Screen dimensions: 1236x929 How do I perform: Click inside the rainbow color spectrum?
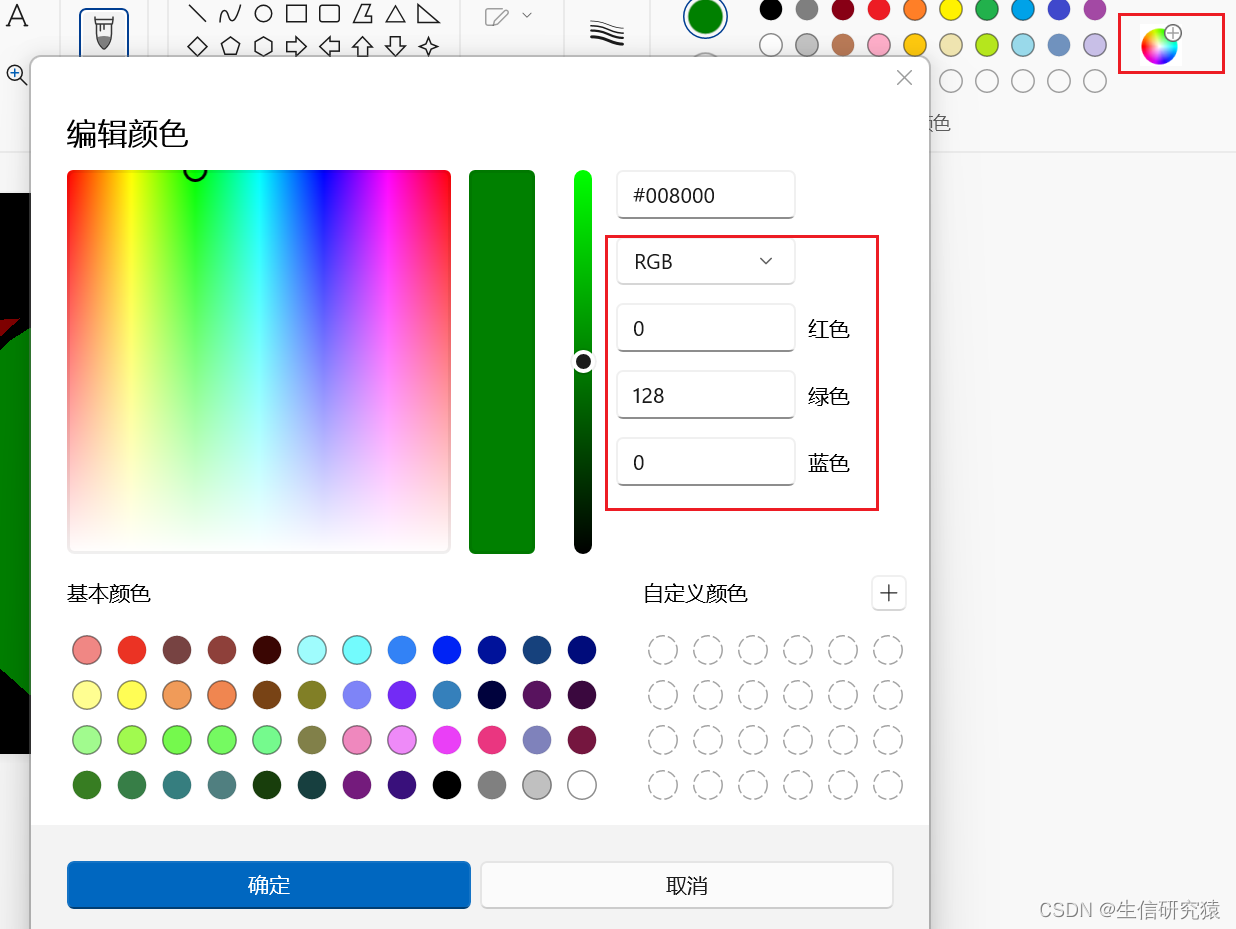[x=259, y=361]
